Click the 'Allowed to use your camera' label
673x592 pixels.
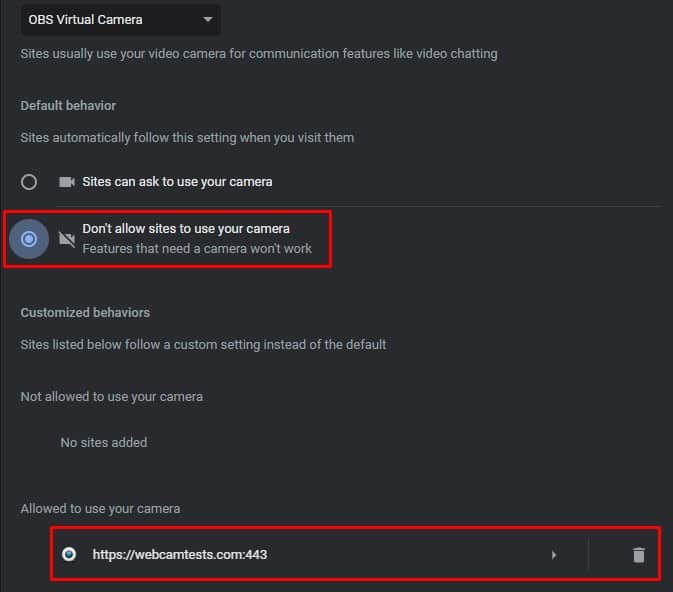[100, 509]
